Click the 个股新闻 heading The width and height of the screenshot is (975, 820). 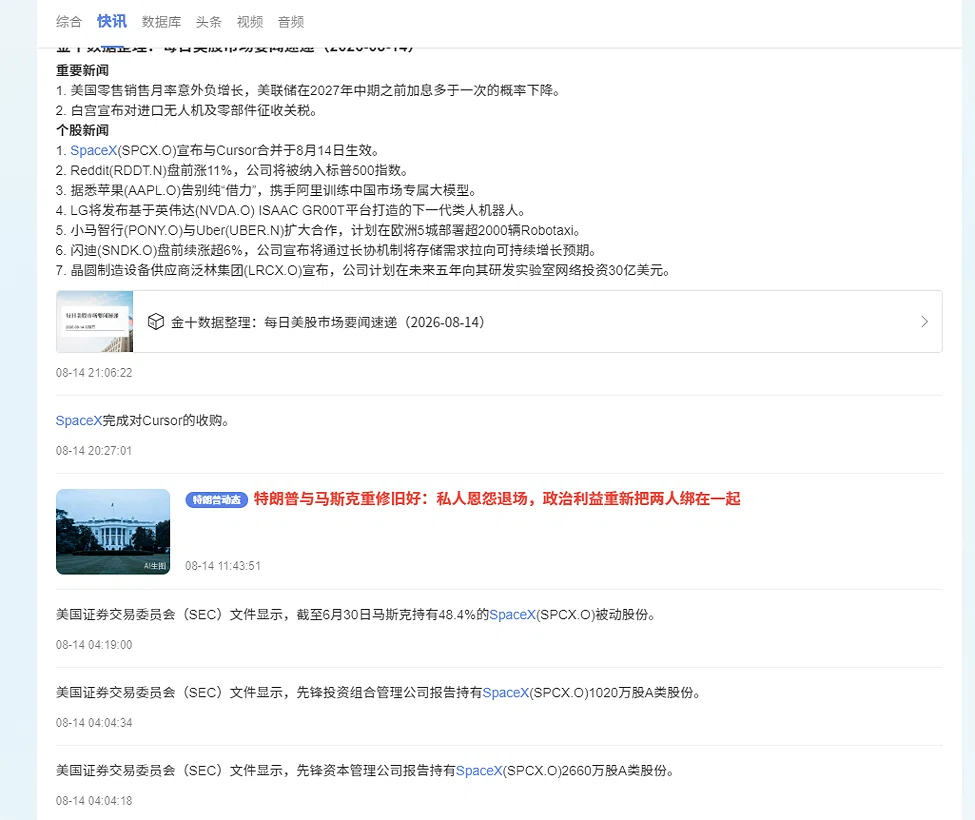click(82, 130)
